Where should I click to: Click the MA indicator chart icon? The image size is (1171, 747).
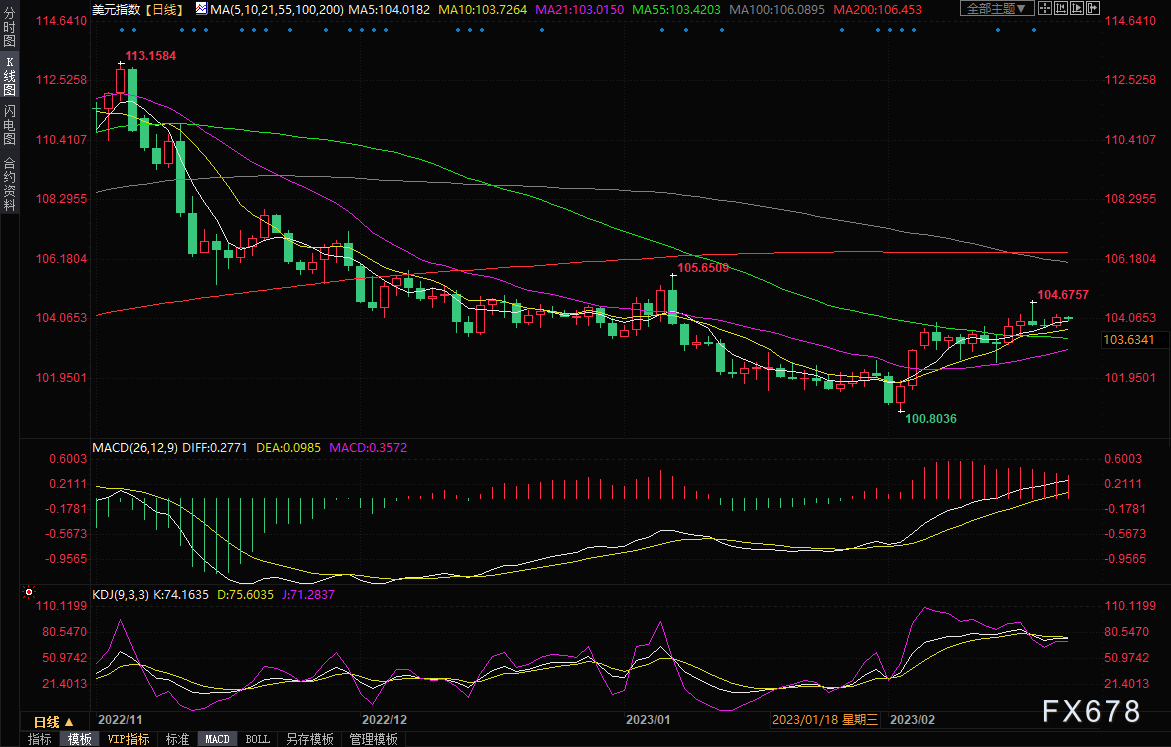(x=202, y=9)
